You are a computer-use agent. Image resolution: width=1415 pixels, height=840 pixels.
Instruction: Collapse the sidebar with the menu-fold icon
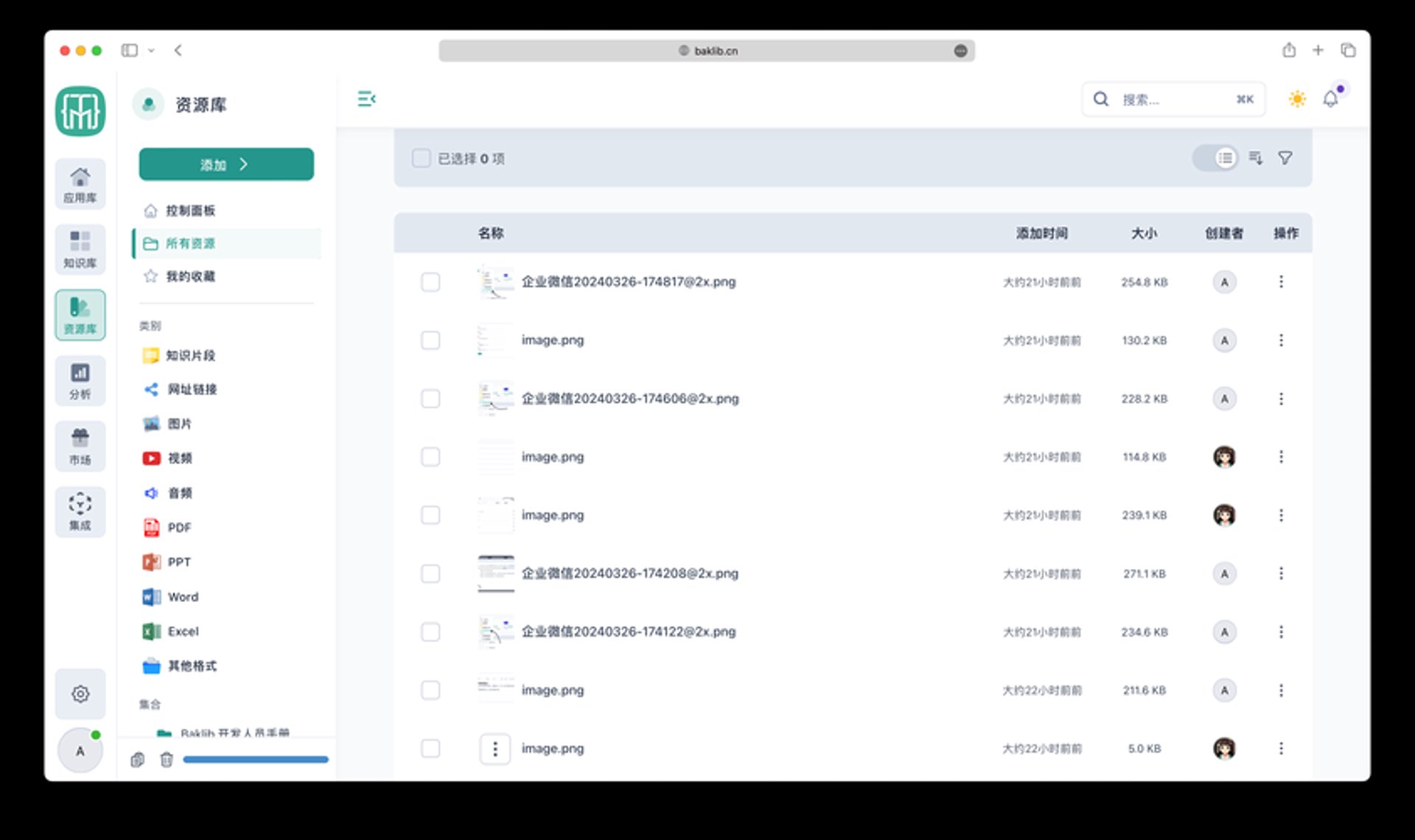366,99
